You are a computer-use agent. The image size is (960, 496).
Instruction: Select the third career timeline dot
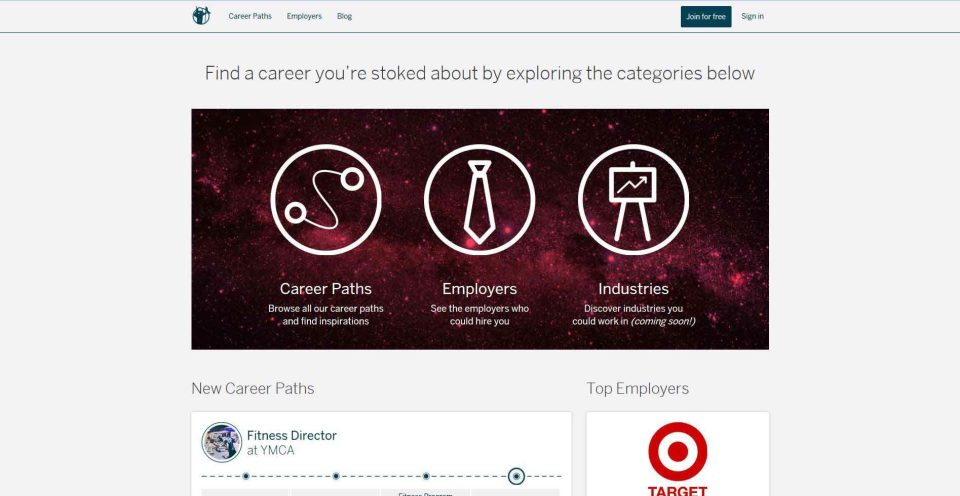coord(426,476)
